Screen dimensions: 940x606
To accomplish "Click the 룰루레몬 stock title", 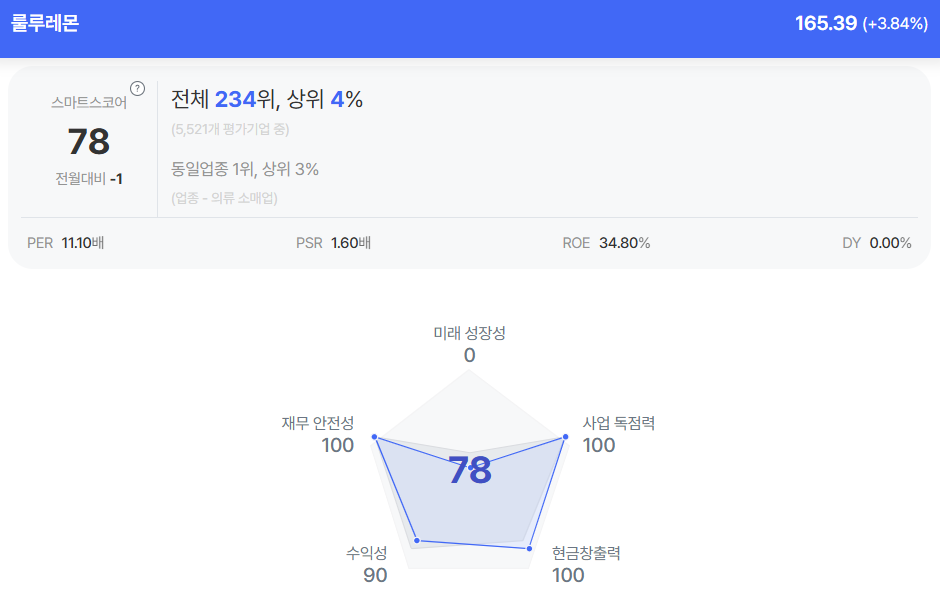I will pyautogui.click(x=45, y=23).
